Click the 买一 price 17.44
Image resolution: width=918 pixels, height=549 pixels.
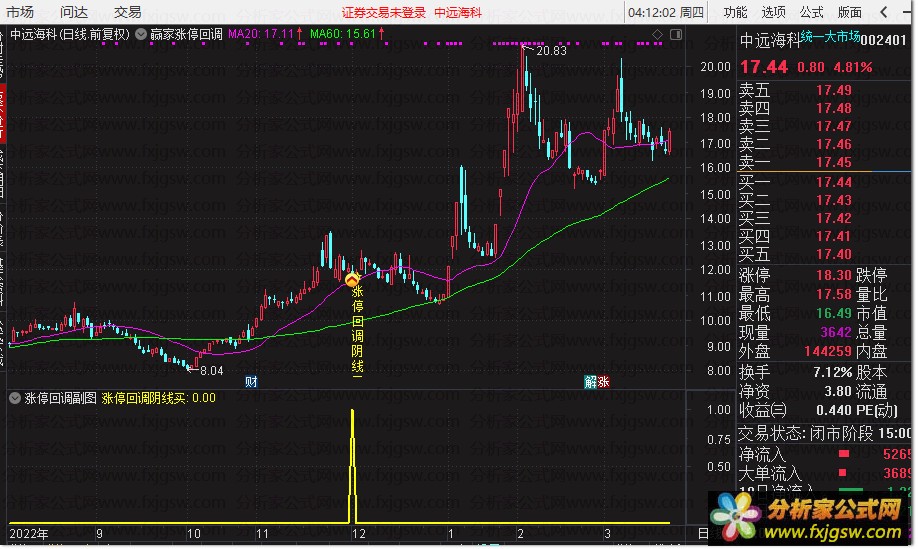tap(834, 183)
